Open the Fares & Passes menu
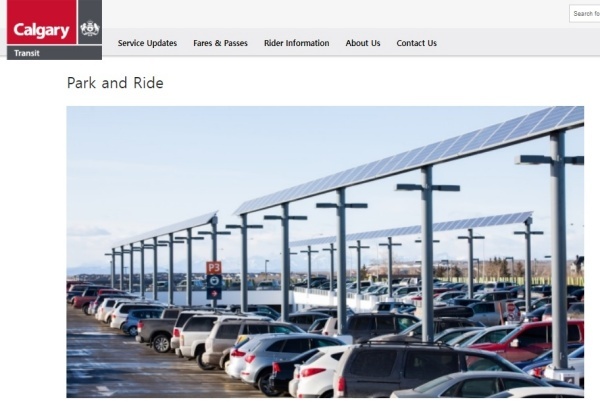 pyautogui.click(x=220, y=43)
